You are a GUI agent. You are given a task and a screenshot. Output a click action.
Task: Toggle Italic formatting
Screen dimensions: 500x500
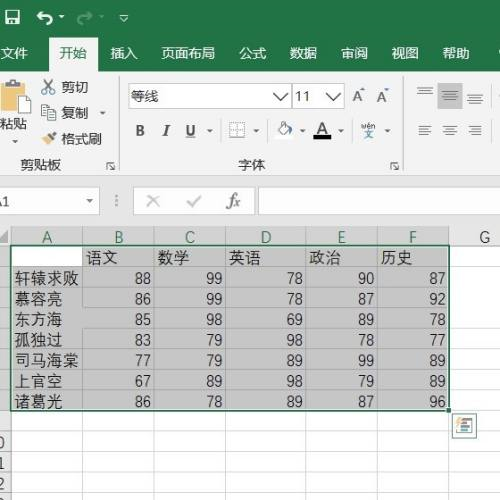[x=166, y=130]
